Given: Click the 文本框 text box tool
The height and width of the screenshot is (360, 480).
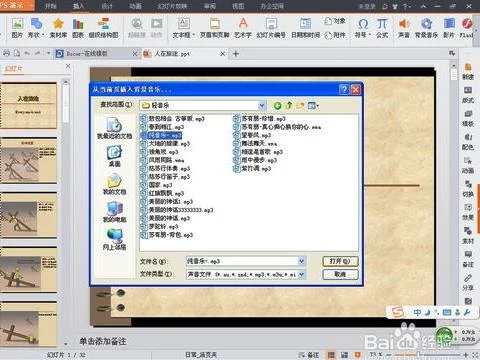Looking at the screenshot, I should pyautogui.click(x=183, y=28).
